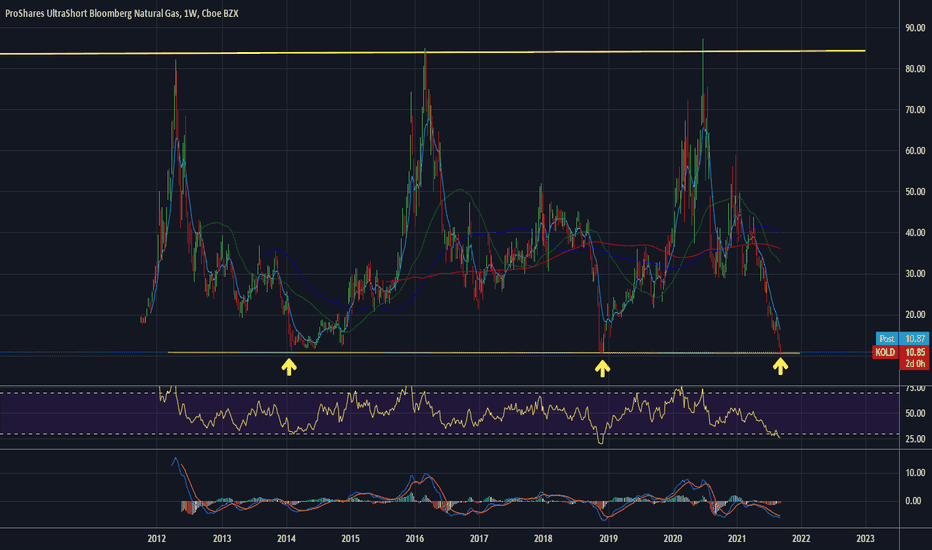Click the 30.00 price axis label
This screenshot has height=550, width=932.
point(915,274)
